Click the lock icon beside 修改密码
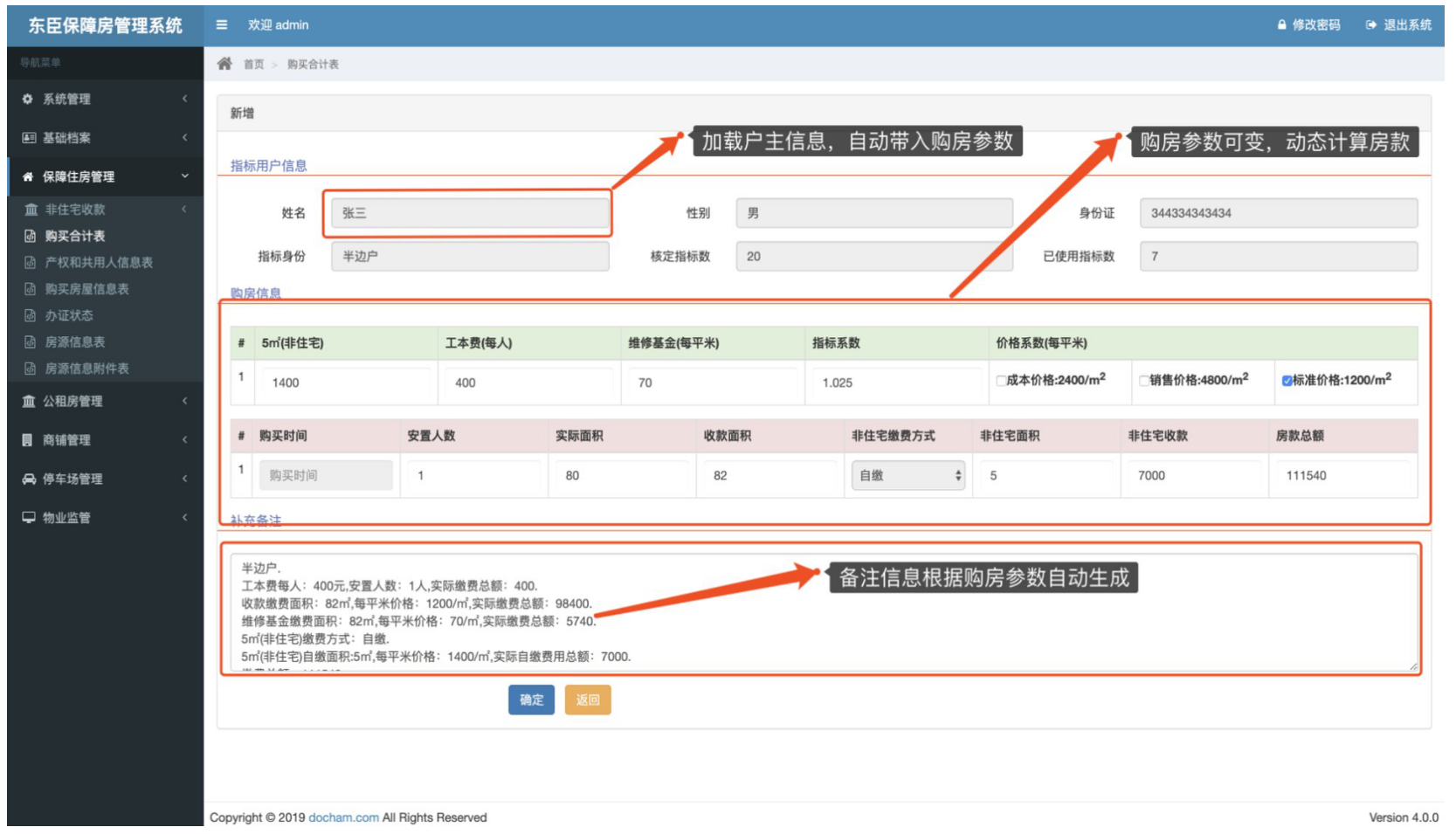The width and height of the screenshot is (1456, 834). click(1281, 25)
